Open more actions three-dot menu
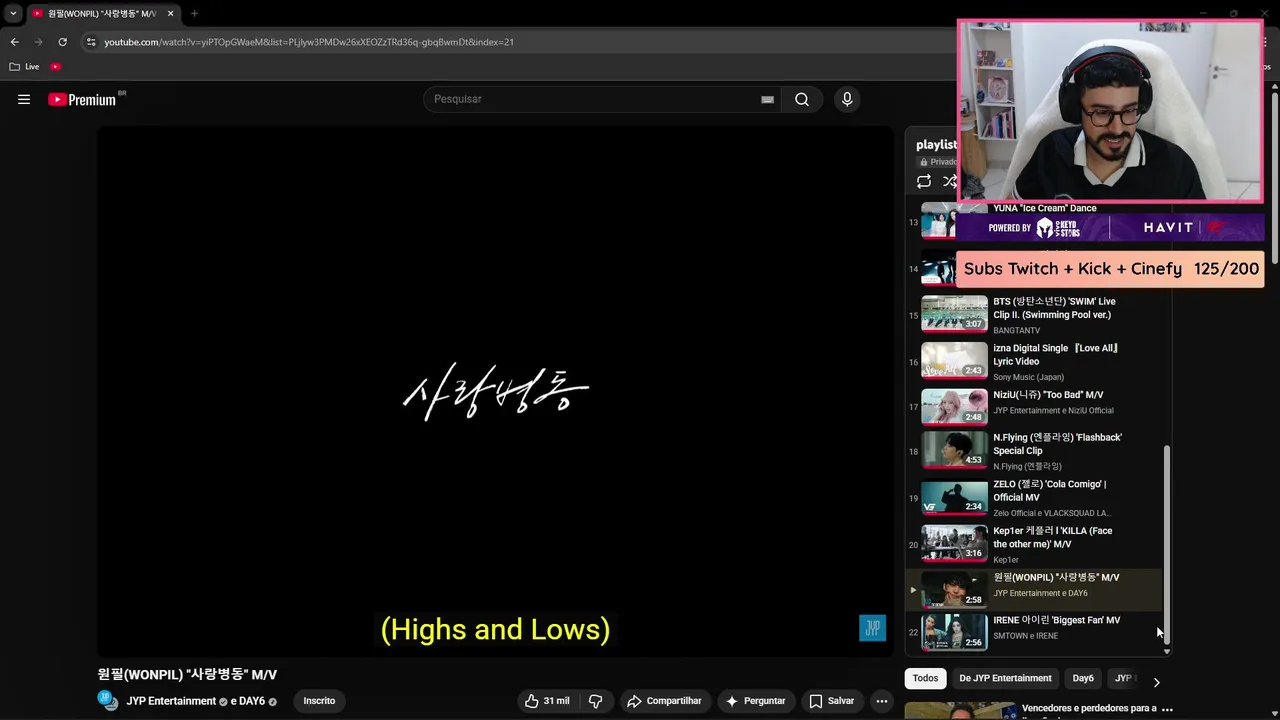1280x720 pixels. [x=882, y=701]
